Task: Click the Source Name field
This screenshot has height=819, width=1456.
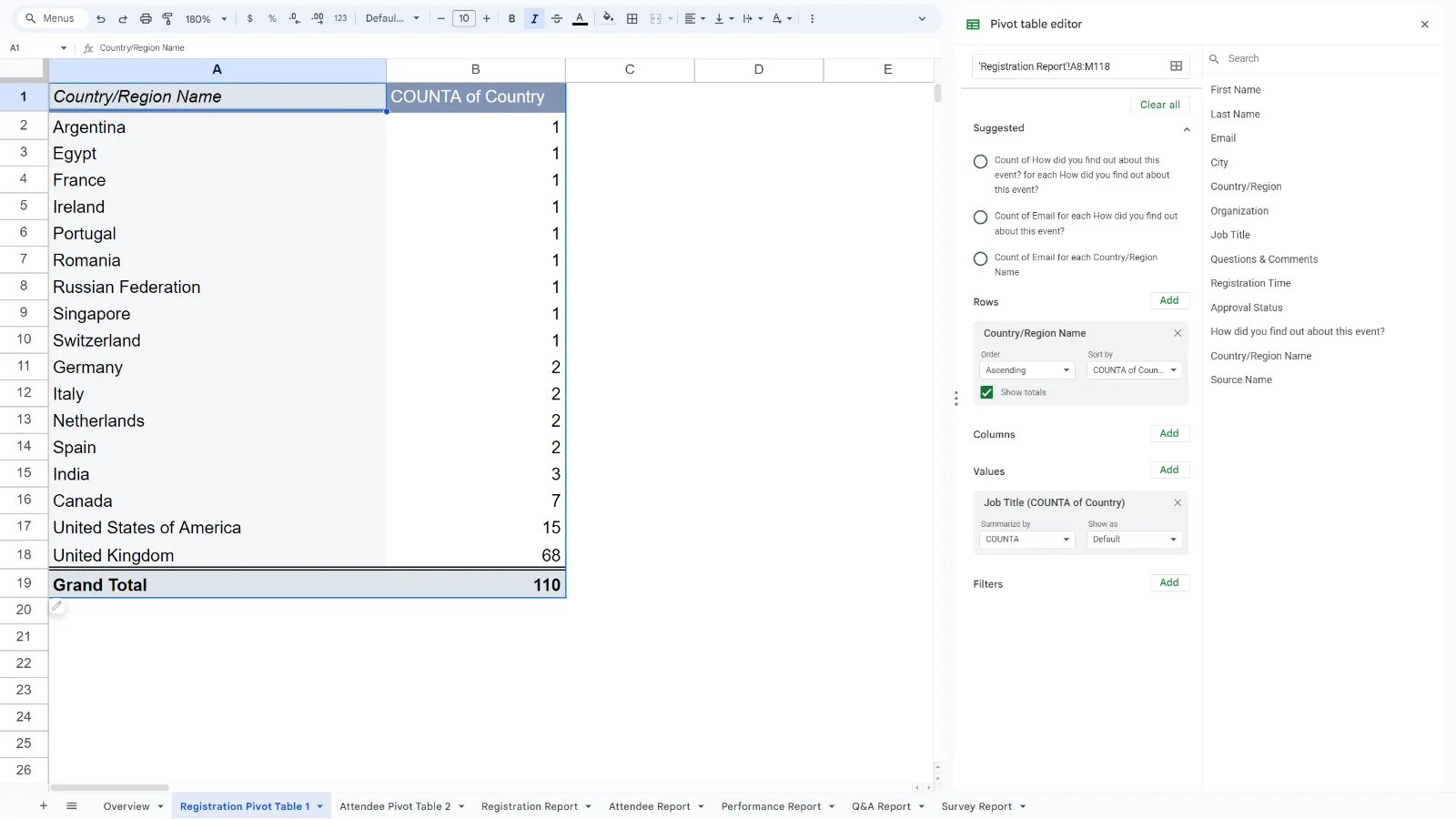Action: (1241, 380)
